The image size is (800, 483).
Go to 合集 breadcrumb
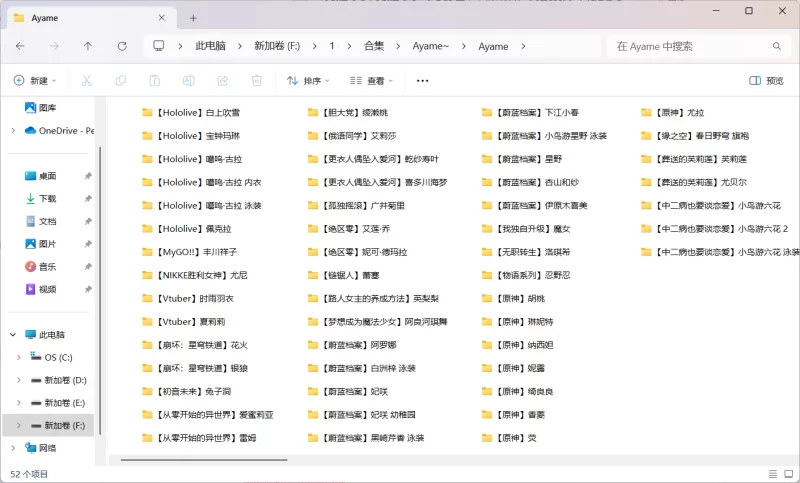pos(373,46)
